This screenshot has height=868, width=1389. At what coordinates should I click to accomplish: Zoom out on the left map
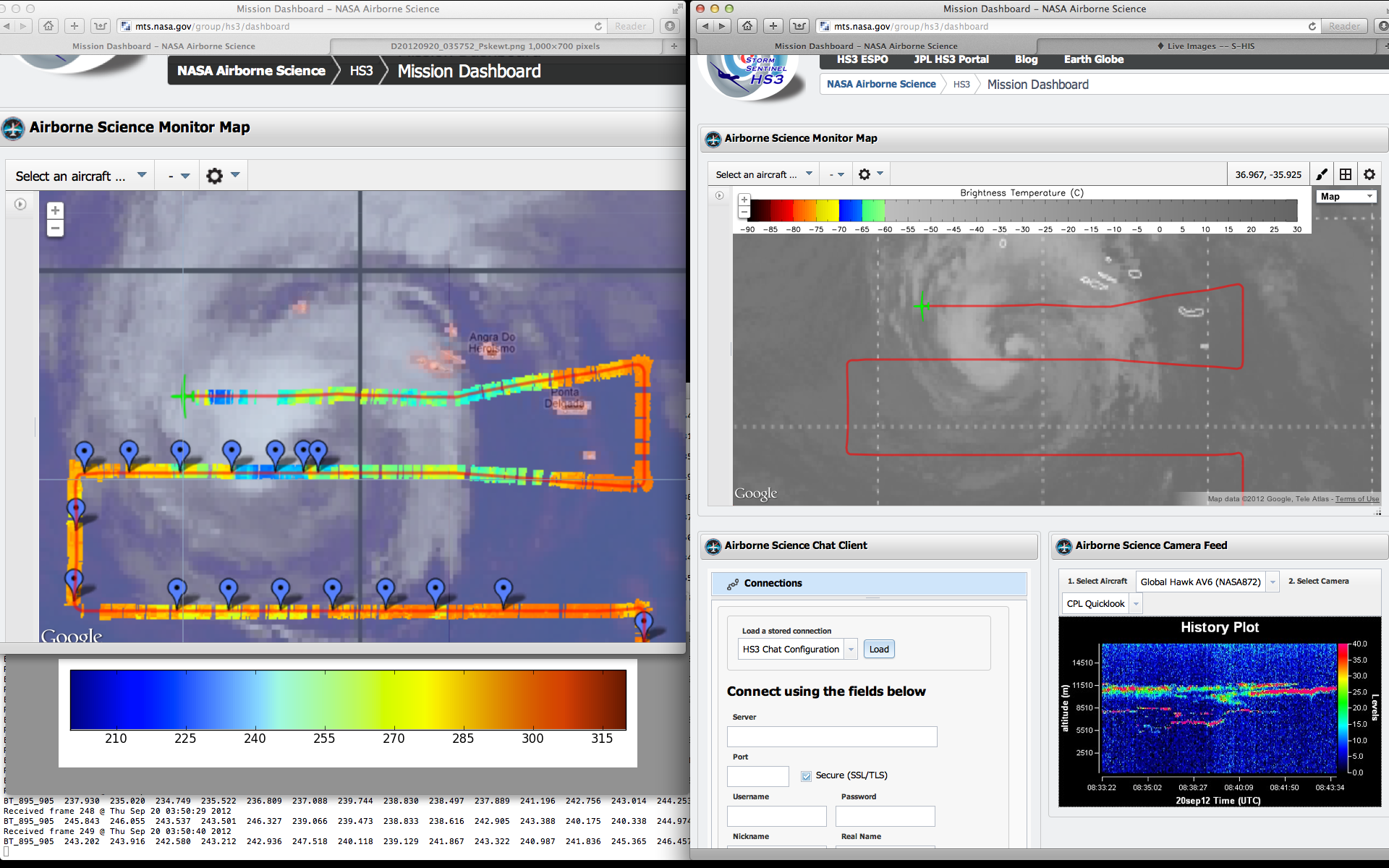click(55, 229)
